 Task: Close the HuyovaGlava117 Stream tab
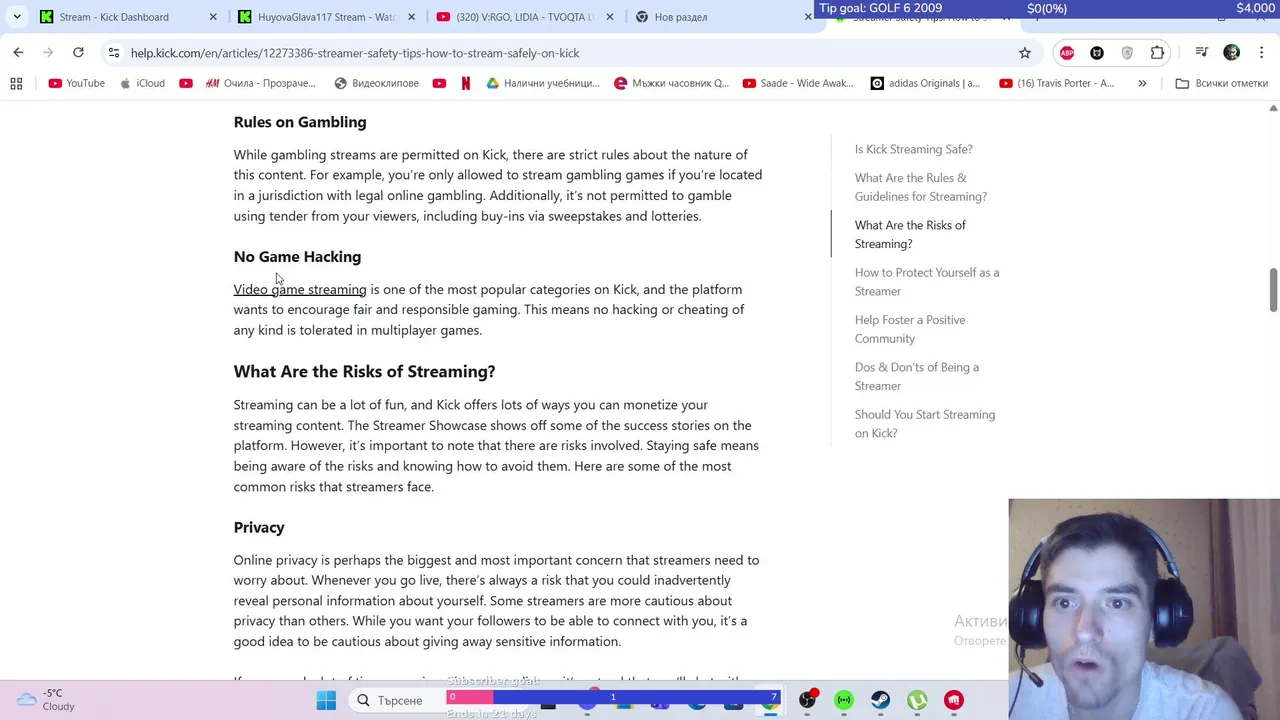click(411, 17)
